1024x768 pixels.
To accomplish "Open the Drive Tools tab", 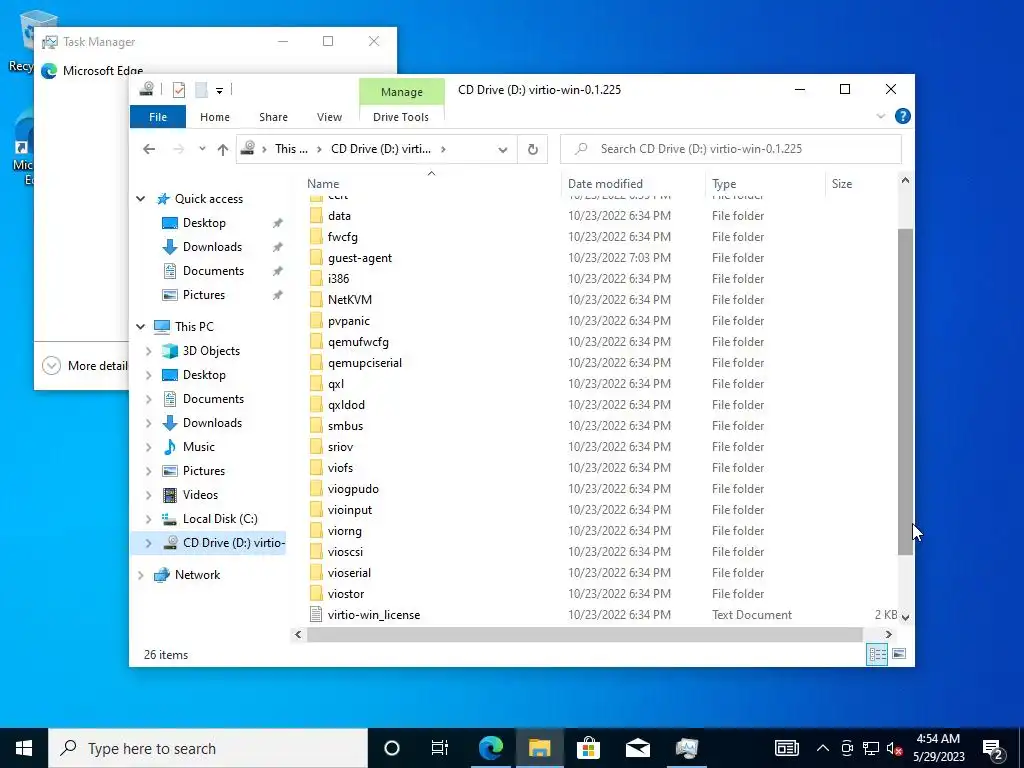I will click(401, 117).
